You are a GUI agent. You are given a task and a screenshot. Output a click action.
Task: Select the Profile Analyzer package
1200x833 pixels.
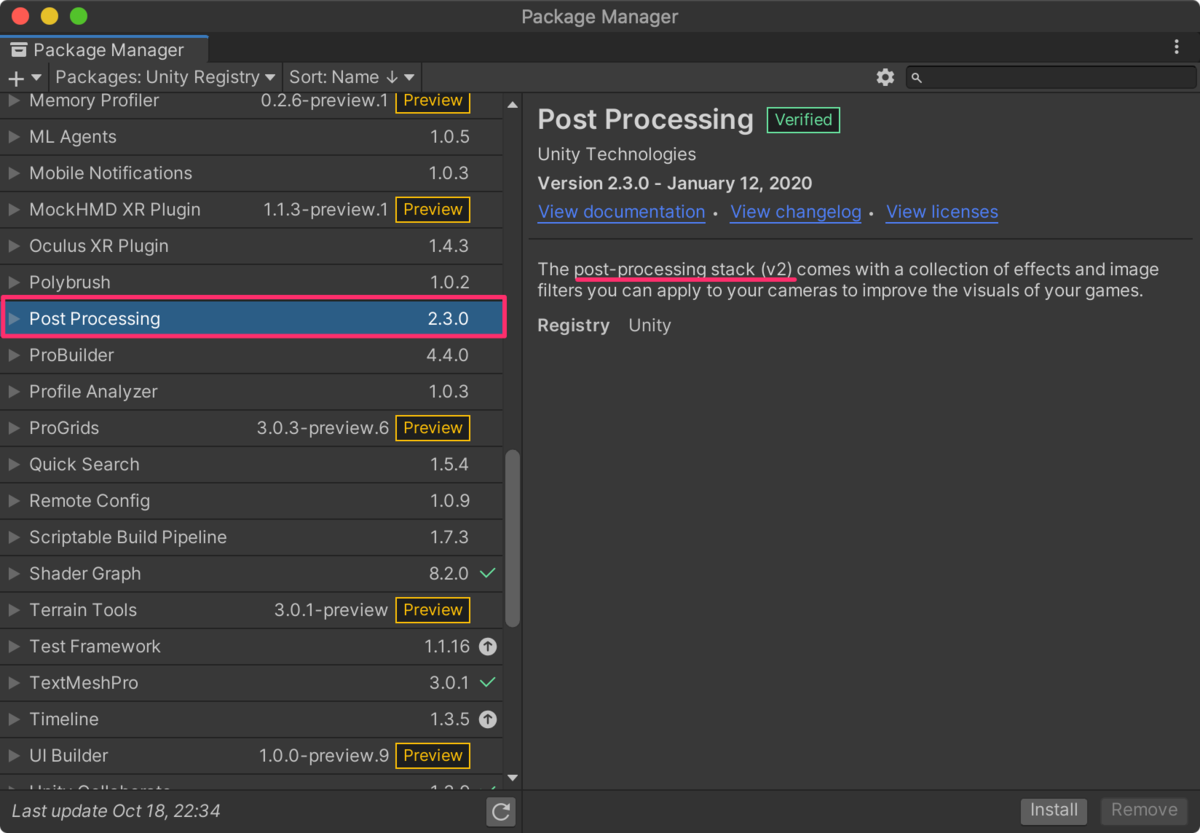point(251,392)
